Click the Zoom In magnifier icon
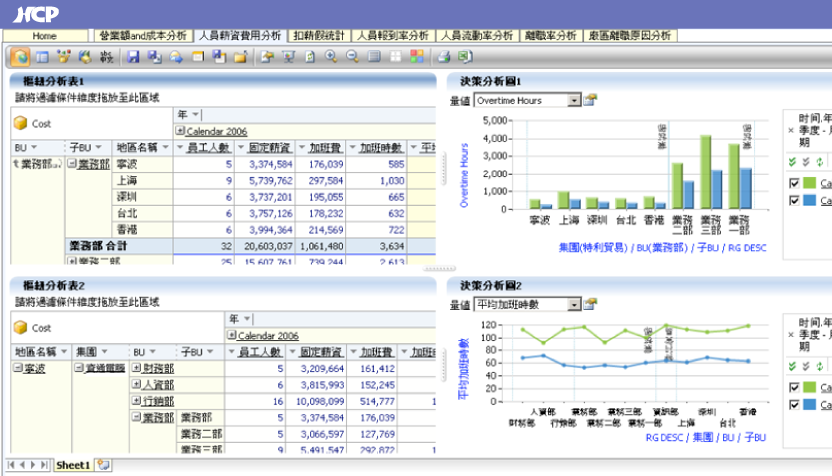The width and height of the screenshot is (832, 476). tap(330, 57)
